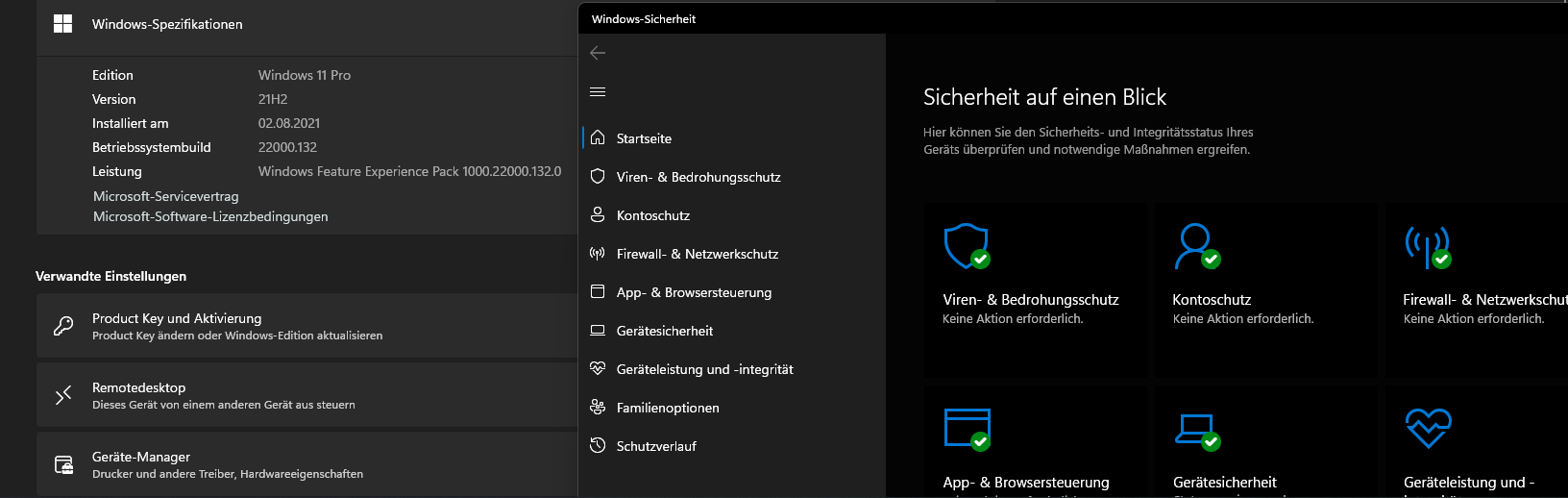The width and height of the screenshot is (1568, 498).
Task: Click the window icon beside App- & Browsersteuerung
Action: (x=598, y=292)
